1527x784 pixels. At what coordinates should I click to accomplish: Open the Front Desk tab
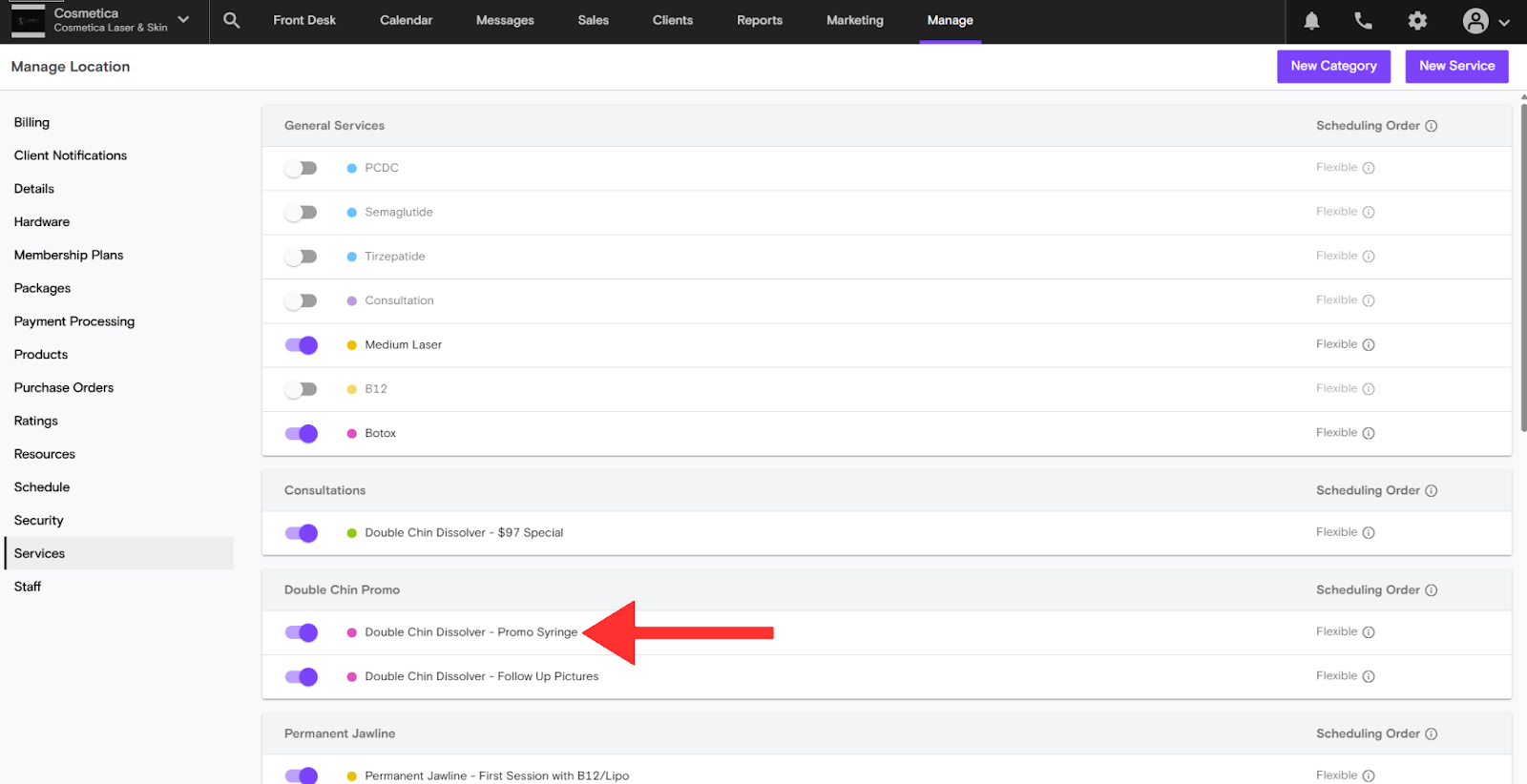(x=304, y=20)
